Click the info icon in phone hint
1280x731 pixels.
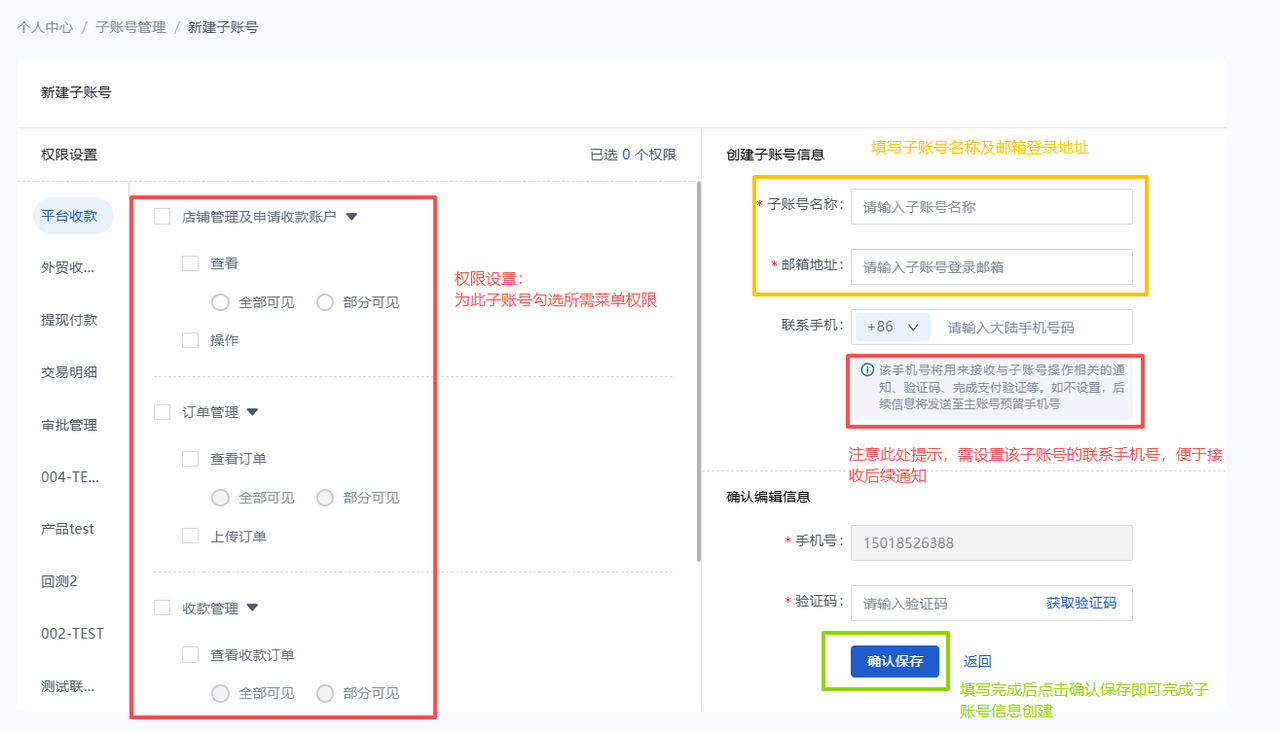pos(869,369)
